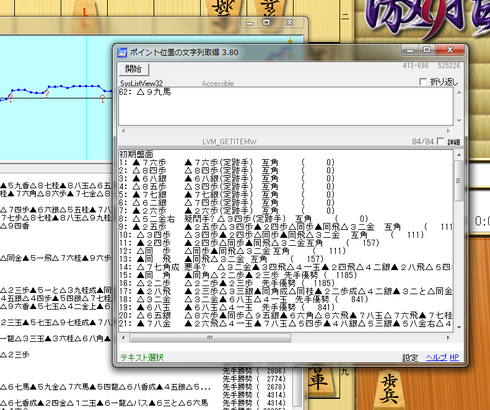Select the line 7: ▲2六歩

(x=227, y=211)
